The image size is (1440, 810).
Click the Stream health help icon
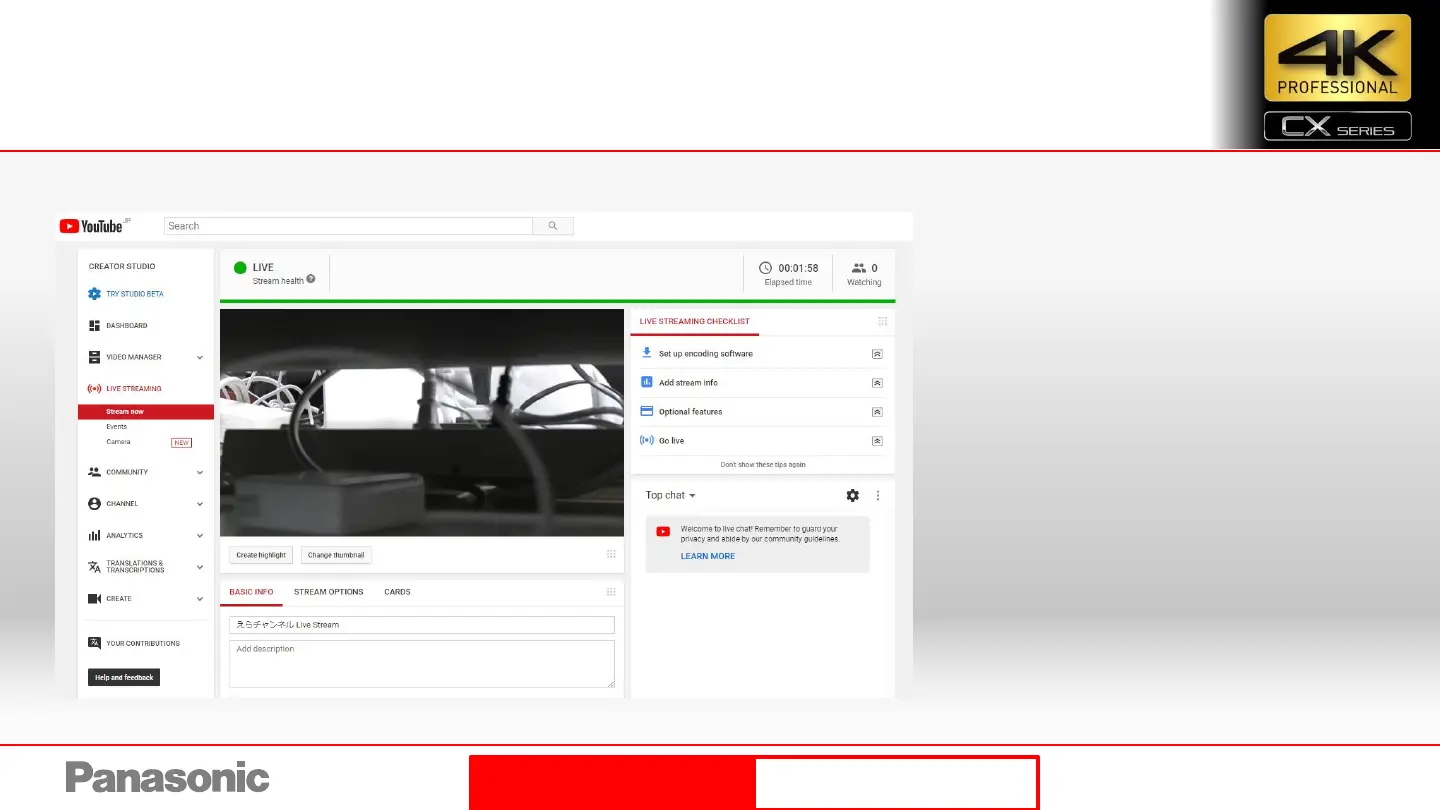(x=311, y=280)
